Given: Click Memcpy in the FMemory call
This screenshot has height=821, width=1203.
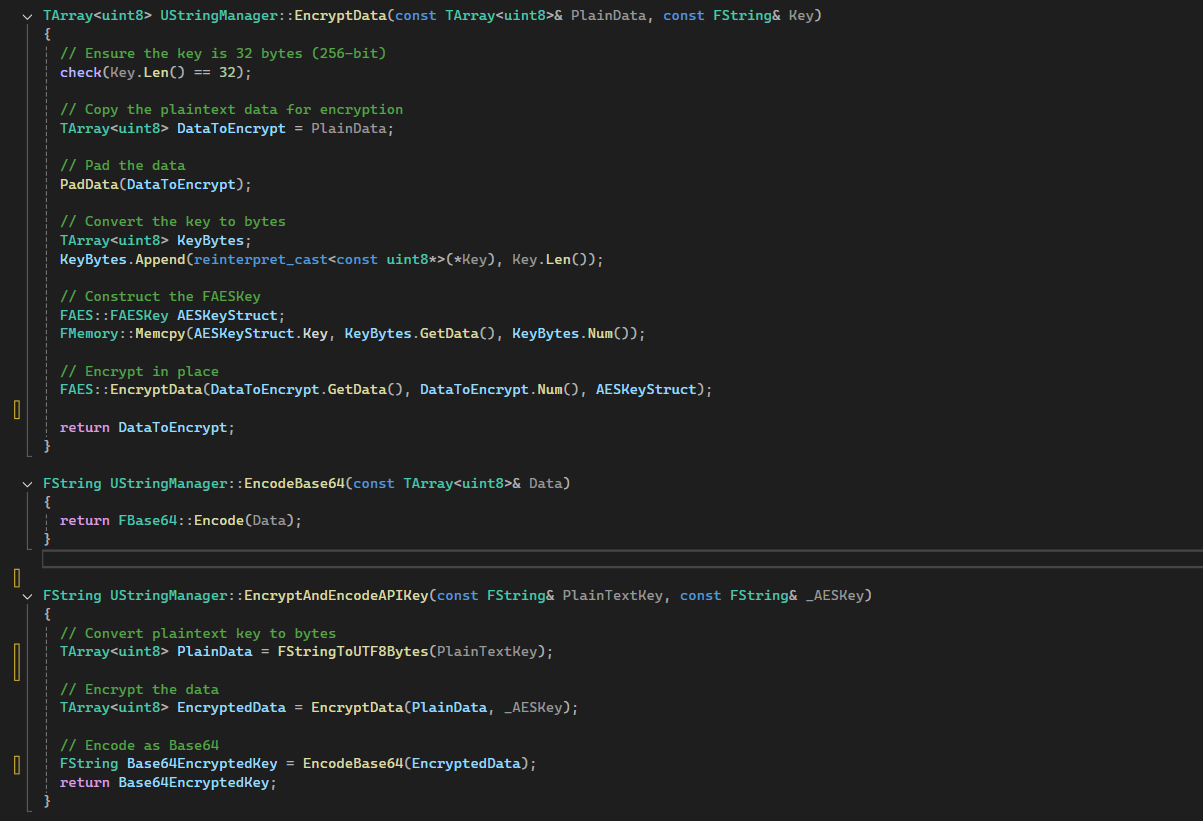Looking at the screenshot, I should (x=162, y=334).
